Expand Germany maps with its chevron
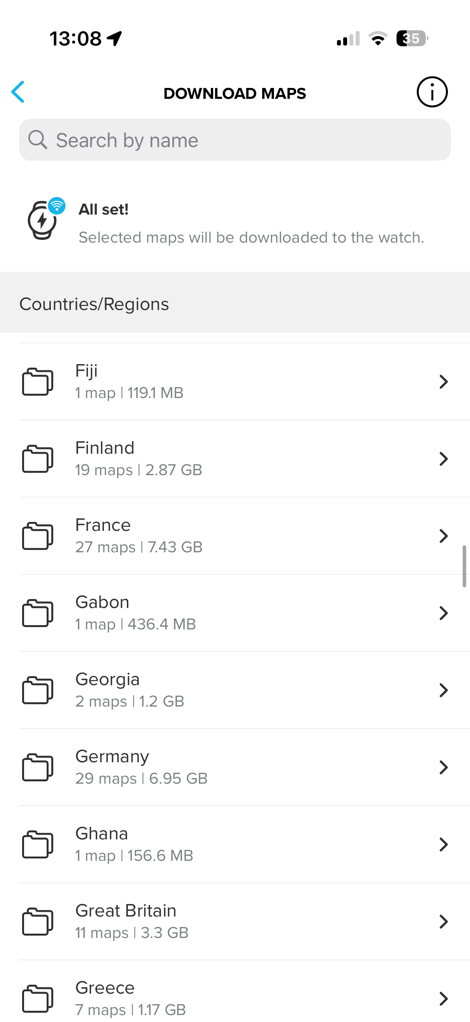The width and height of the screenshot is (470, 1022). (x=444, y=767)
